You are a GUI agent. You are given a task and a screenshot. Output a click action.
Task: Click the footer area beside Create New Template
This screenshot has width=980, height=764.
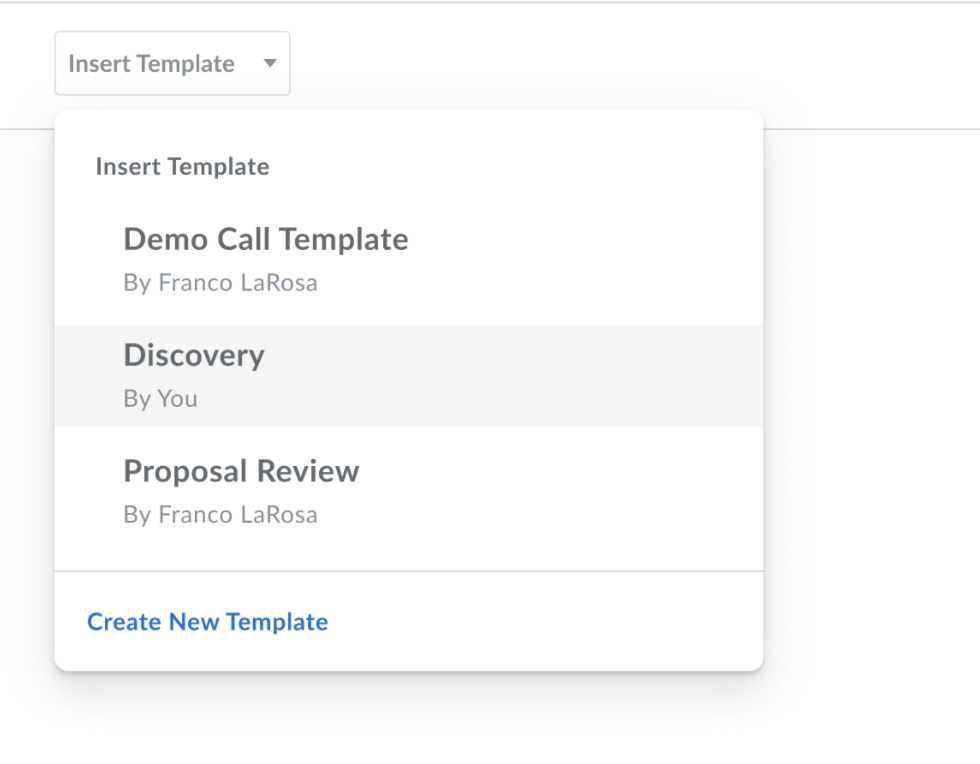(544, 621)
